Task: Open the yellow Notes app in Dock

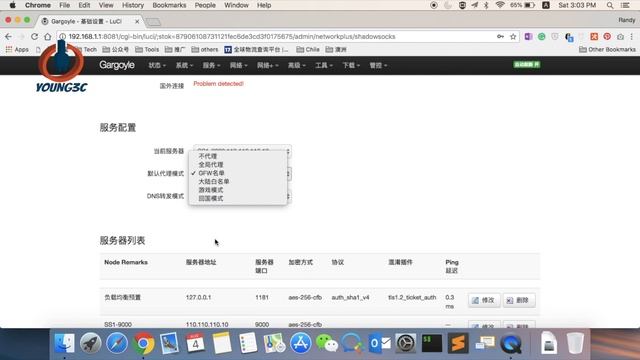Action: click(x=222, y=343)
